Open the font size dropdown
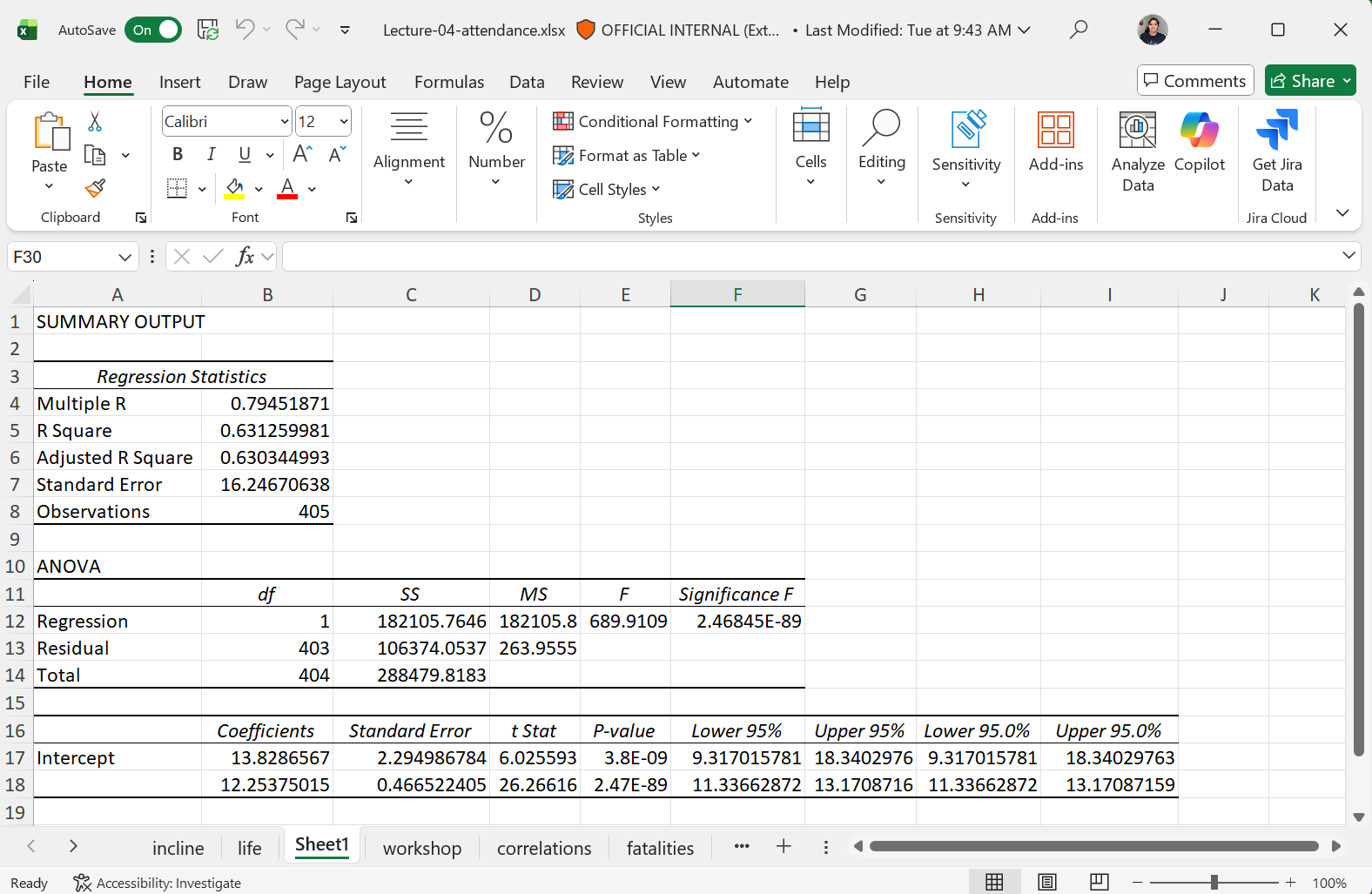1372x894 pixels. 344,122
